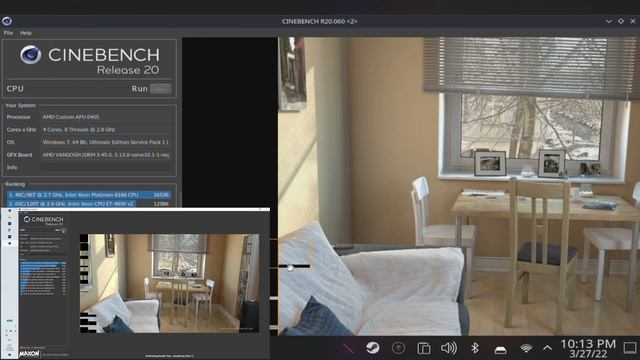Open the clipboard tray icon
This screenshot has width=640, height=360.
pyautogui.click(x=424, y=348)
